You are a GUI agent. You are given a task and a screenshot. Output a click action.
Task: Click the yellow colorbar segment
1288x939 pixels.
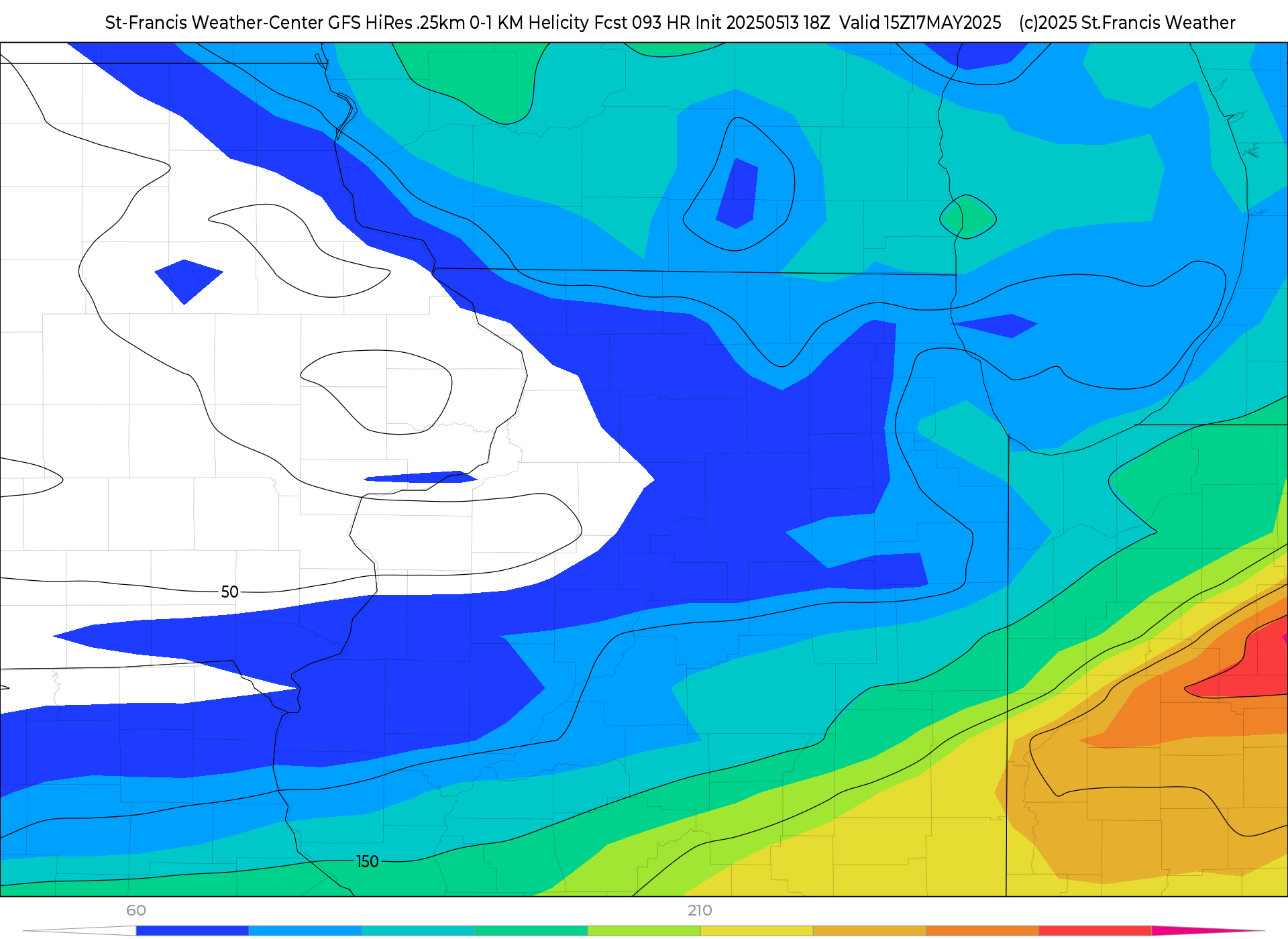tap(757, 931)
